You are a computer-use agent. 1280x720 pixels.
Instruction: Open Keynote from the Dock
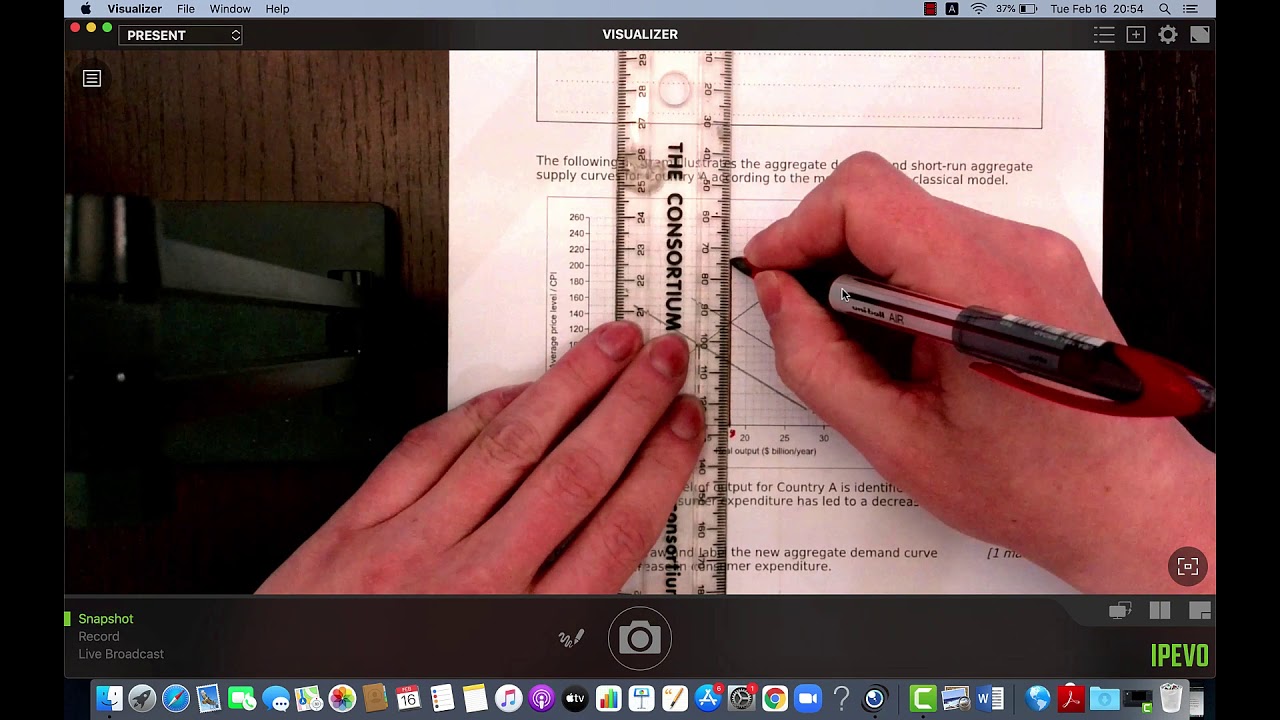641,698
